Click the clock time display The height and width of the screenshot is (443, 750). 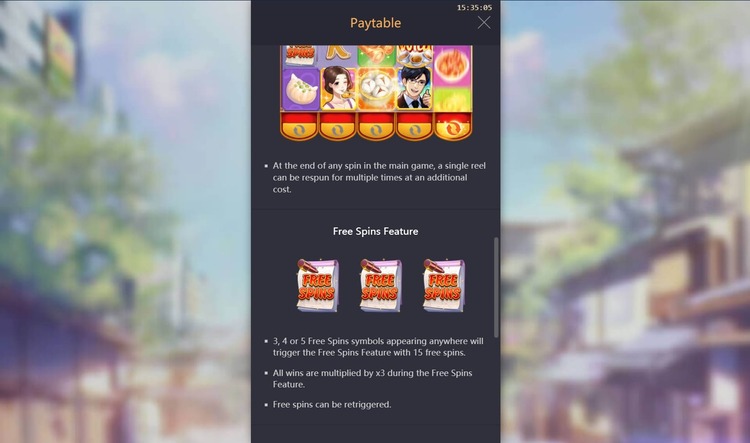pos(474,8)
